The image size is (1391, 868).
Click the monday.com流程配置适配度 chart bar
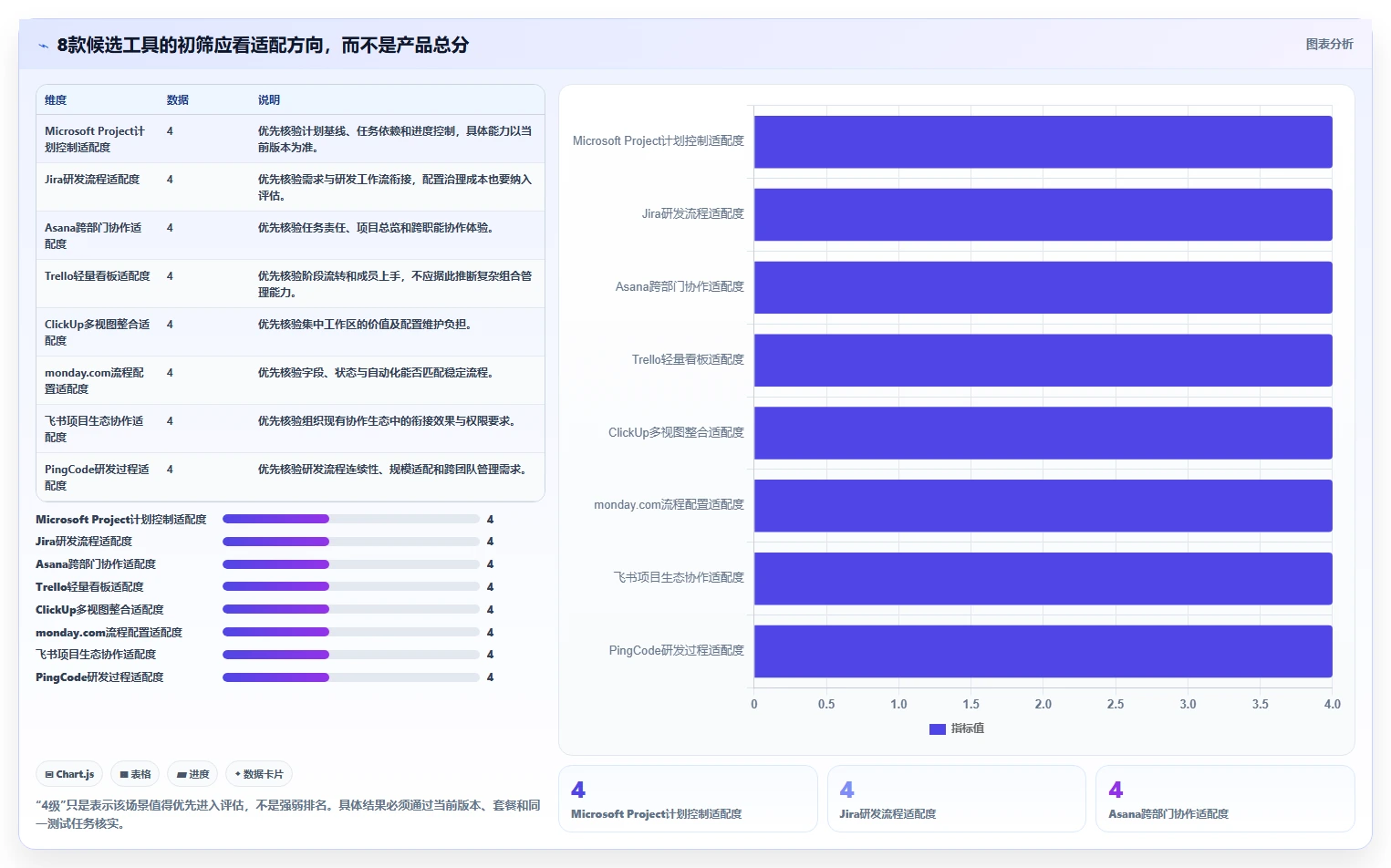pyautogui.click(x=1043, y=505)
